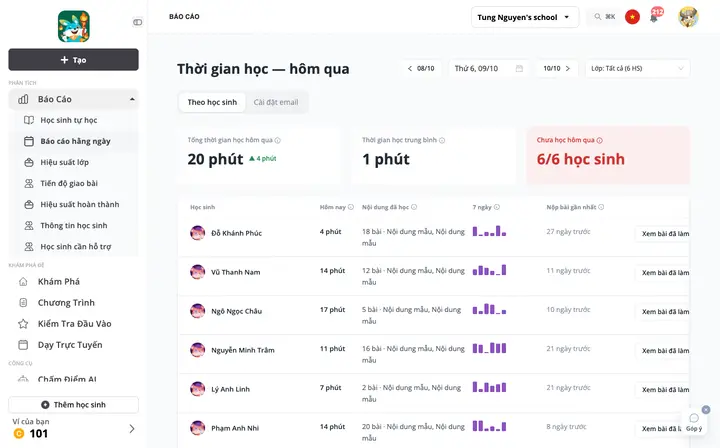
Task: Open the Góp ý feedback chat icon
Action: 694,418
